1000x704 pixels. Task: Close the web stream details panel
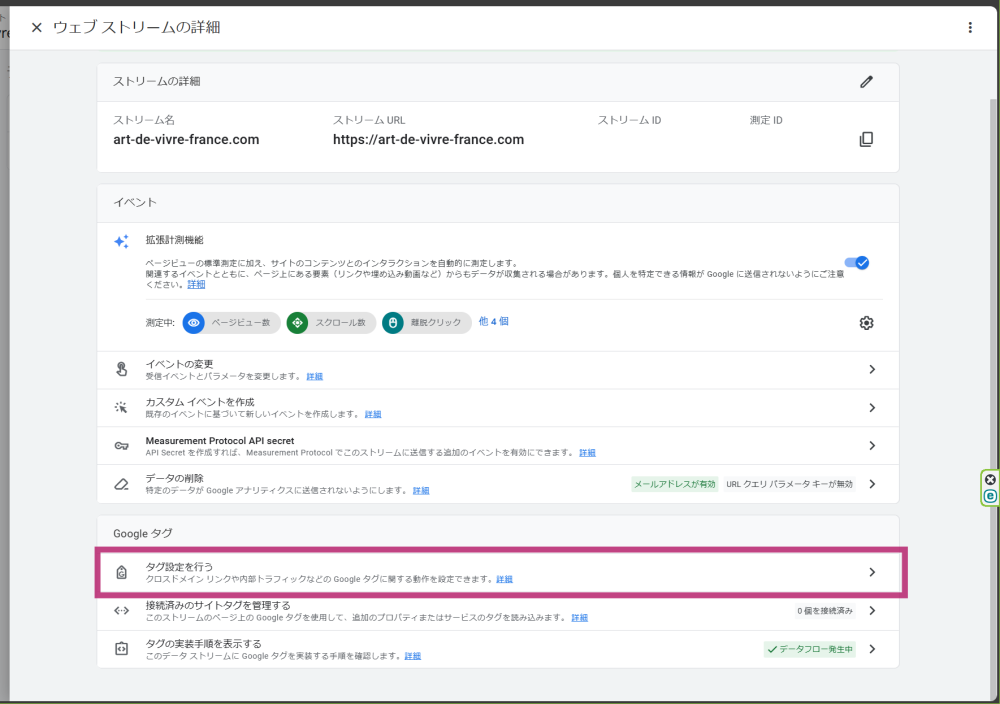[x=37, y=27]
